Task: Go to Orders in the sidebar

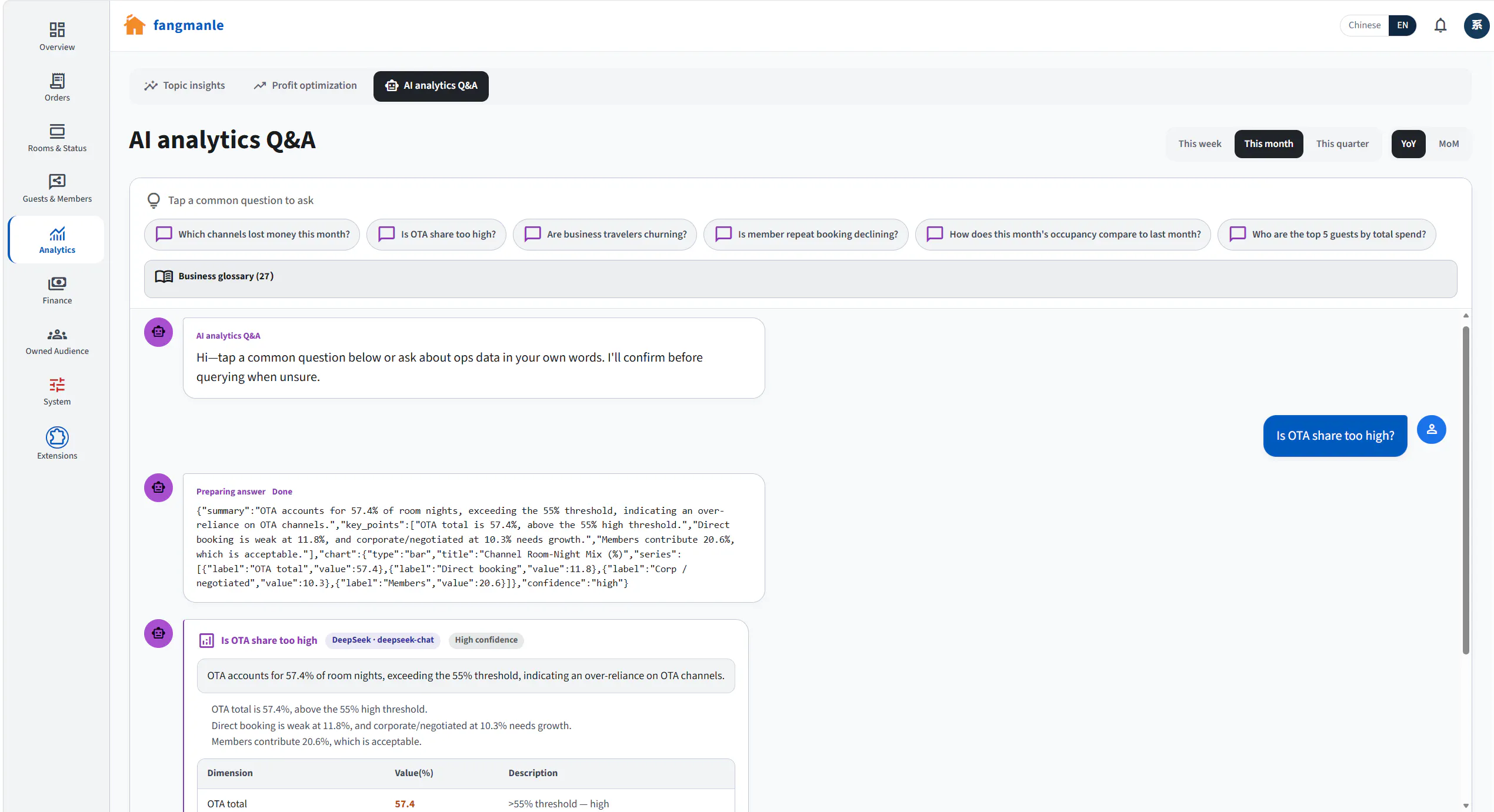Action: (x=57, y=87)
